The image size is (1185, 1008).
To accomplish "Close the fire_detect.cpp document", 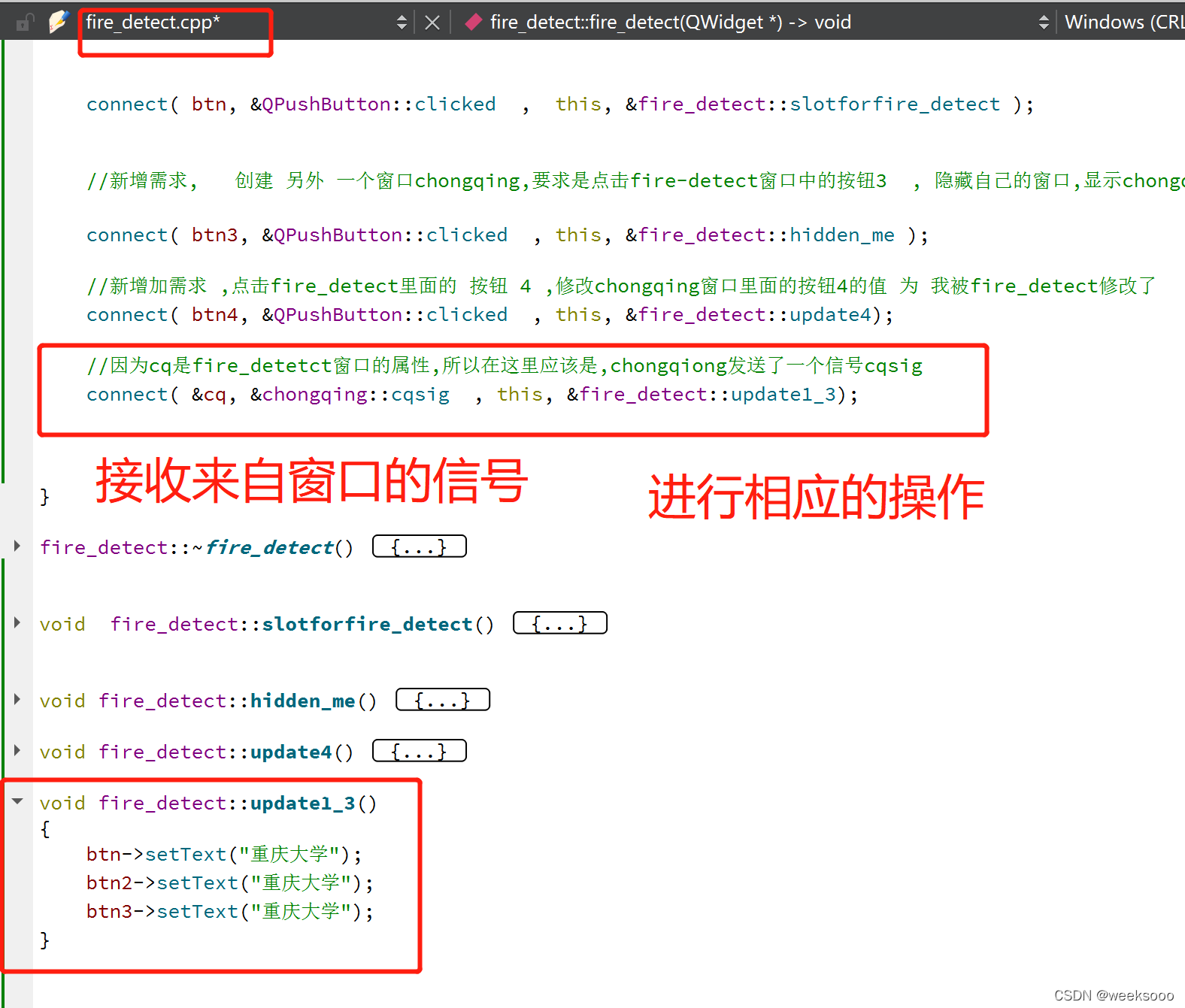I will [432, 23].
